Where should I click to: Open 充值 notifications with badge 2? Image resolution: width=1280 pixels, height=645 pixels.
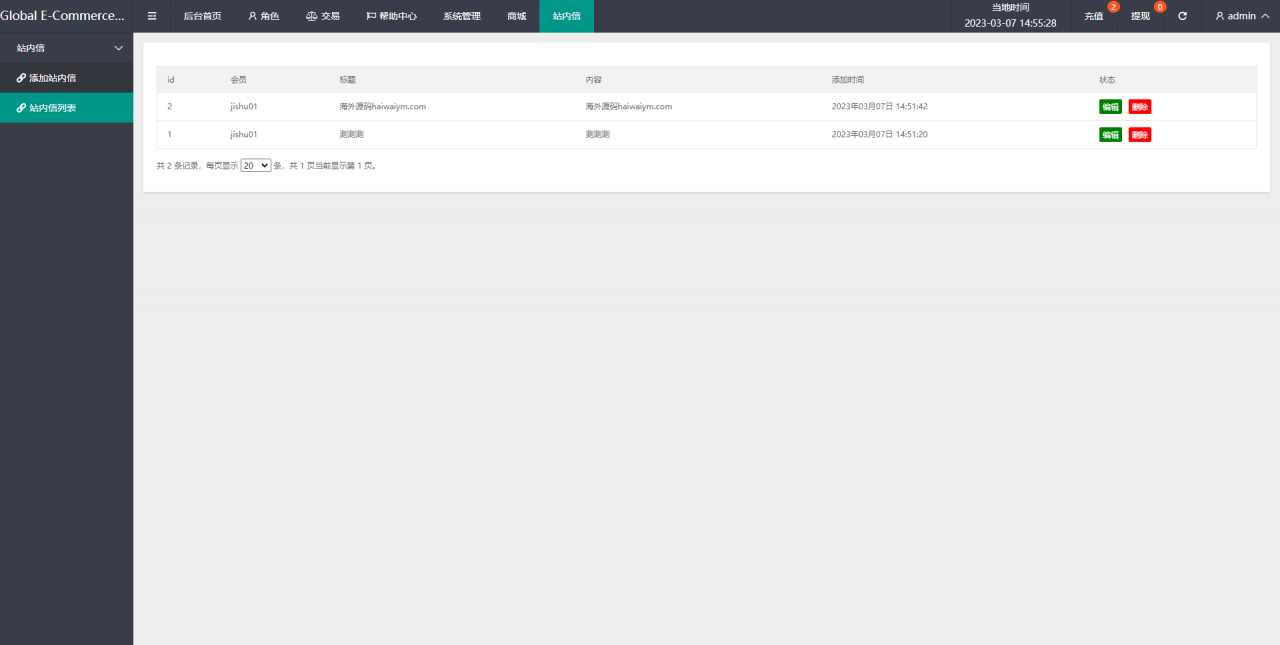coord(1094,16)
